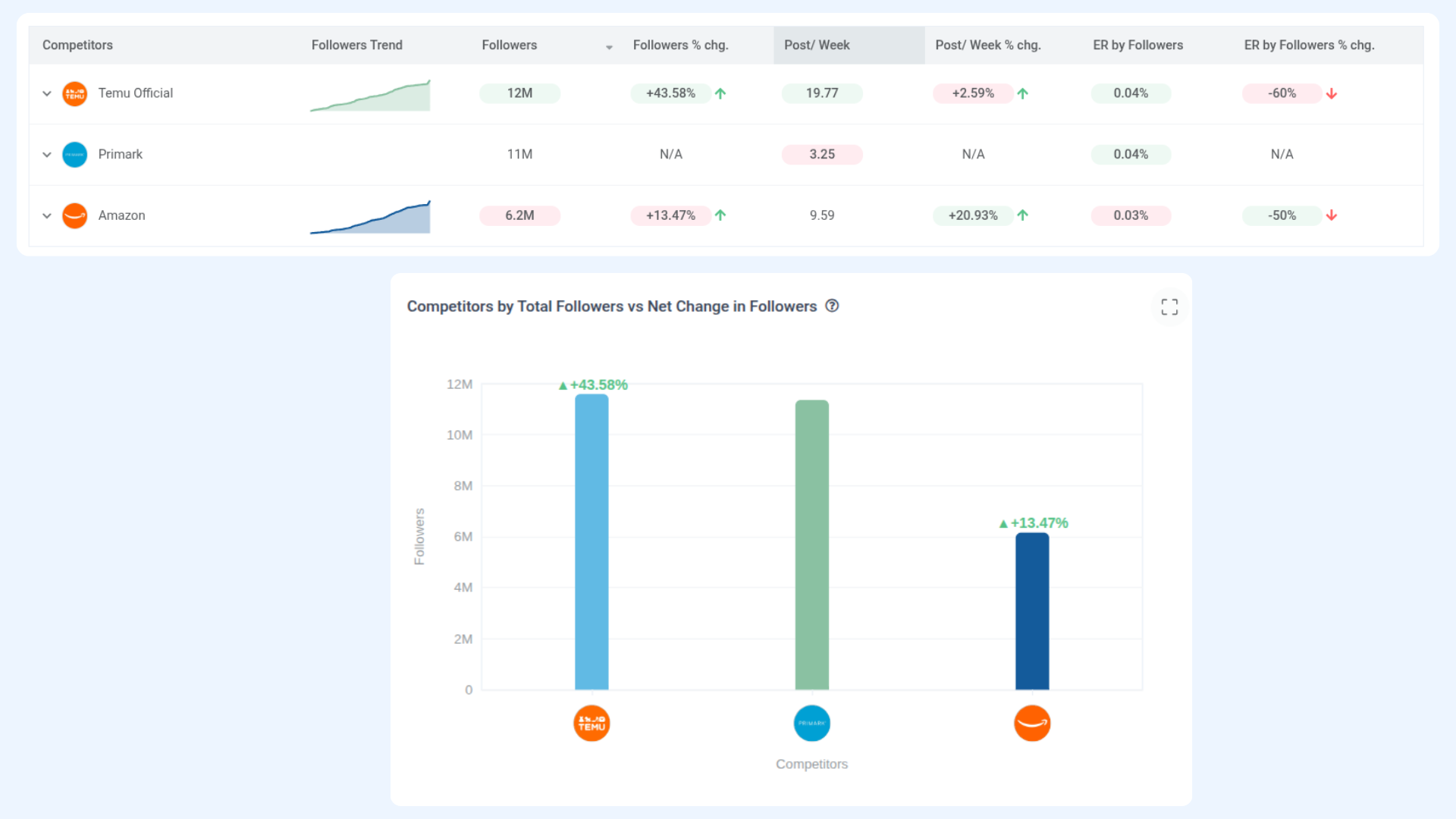
Task: Click the Amazon logo in table row
Action: tap(74, 215)
